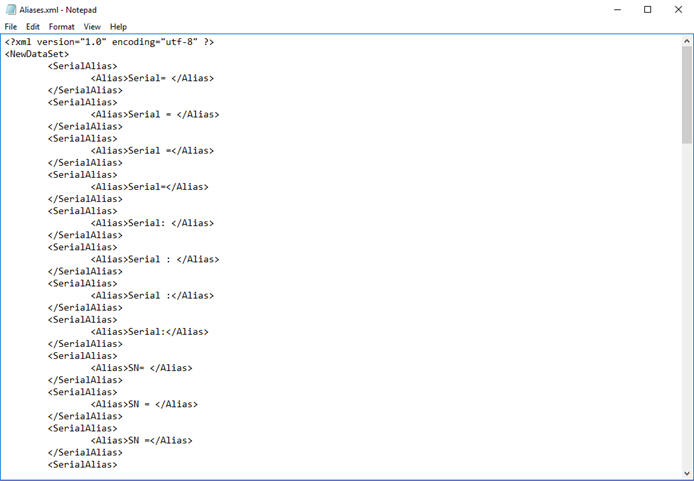Image resolution: width=694 pixels, height=481 pixels.
Task: Minimize the Notepad window
Action: [617, 9]
